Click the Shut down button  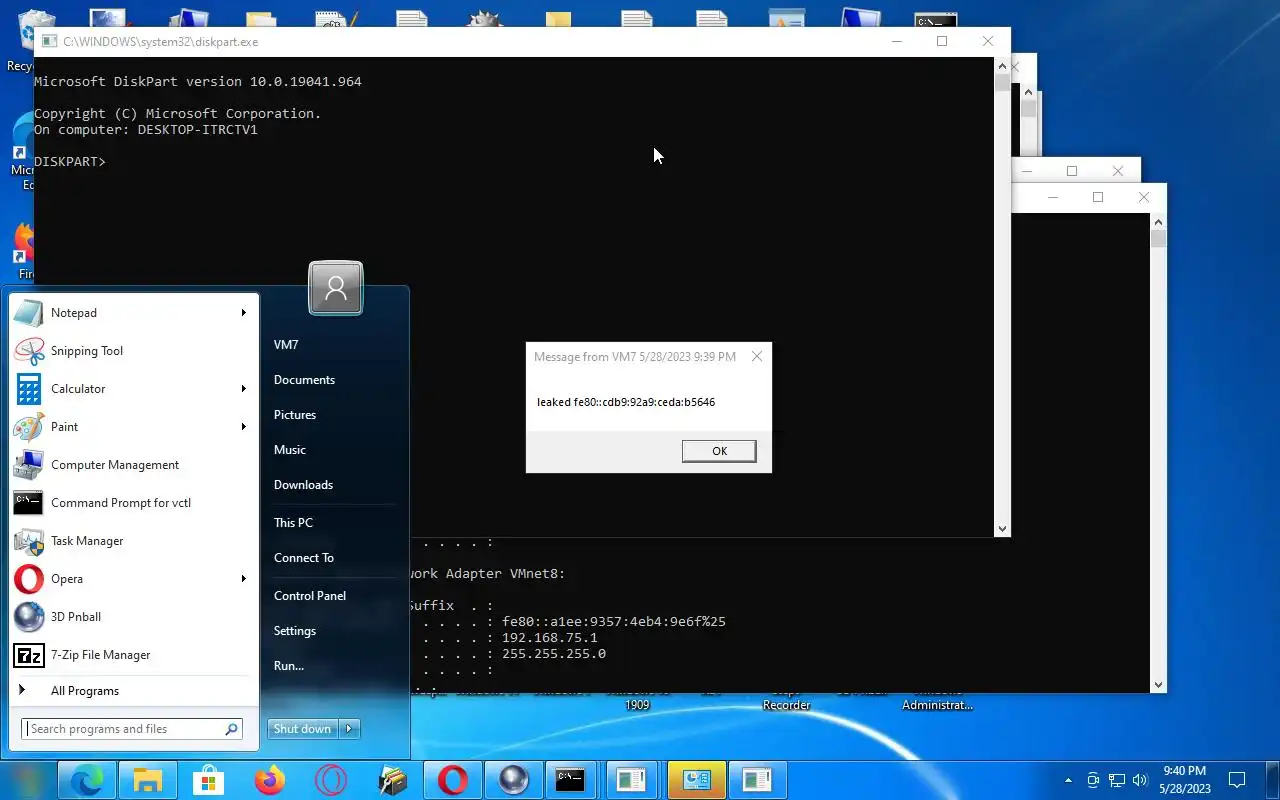[x=303, y=729]
